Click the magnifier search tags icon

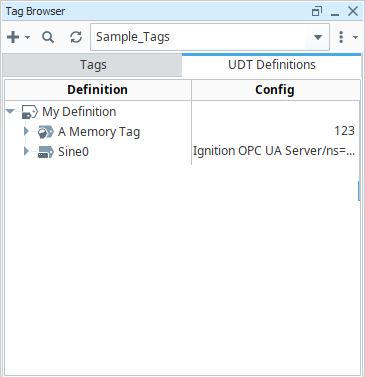[x=48, y=37]
